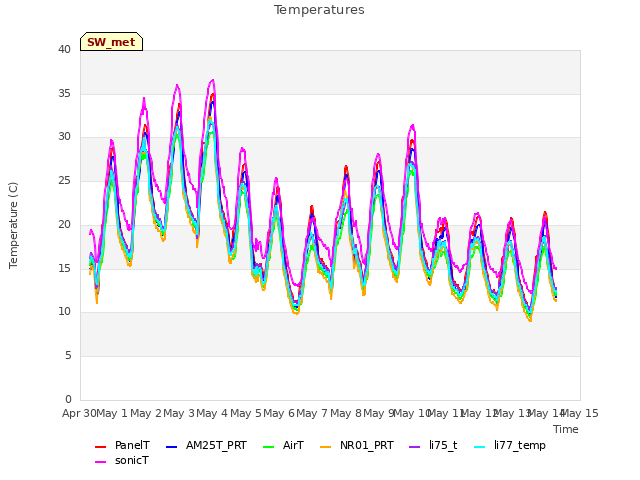
Task: Click the 35 y-axis tick label
Action: click(64, 93)
